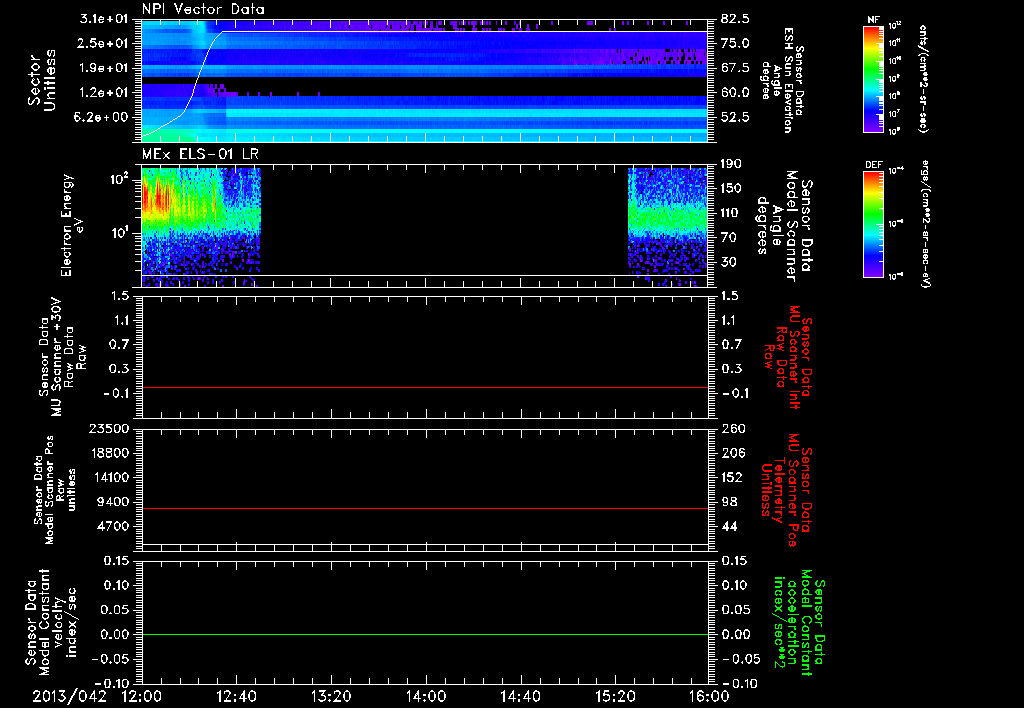The image size is (1024, 708).
Task: Click the '12:40' time axis tick label
Action: pos(236,696)
